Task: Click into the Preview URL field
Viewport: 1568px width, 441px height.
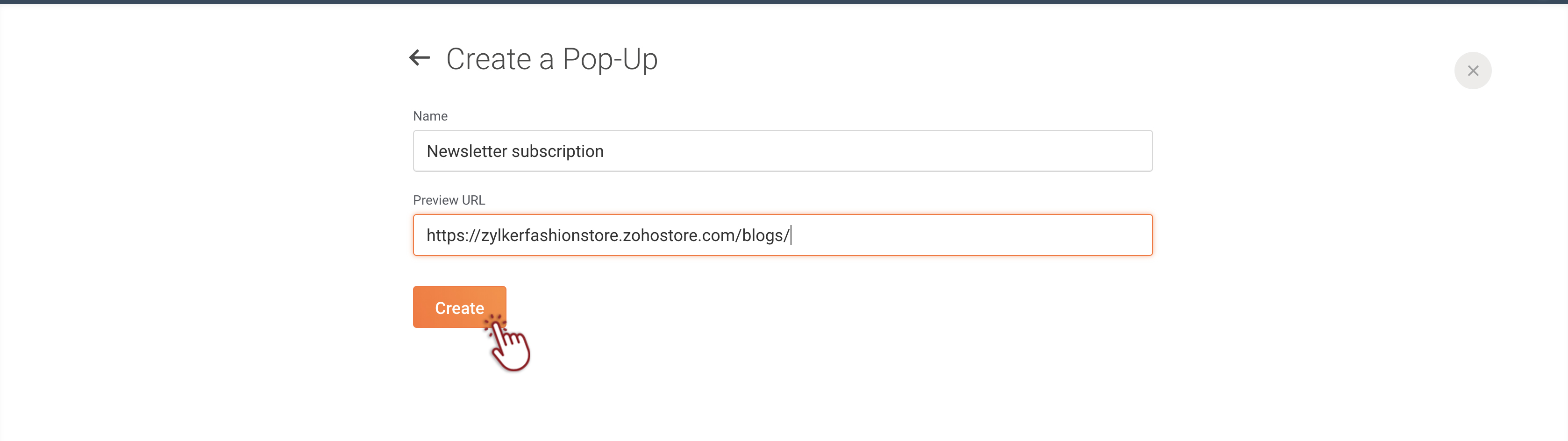Action: pos(782,235)
